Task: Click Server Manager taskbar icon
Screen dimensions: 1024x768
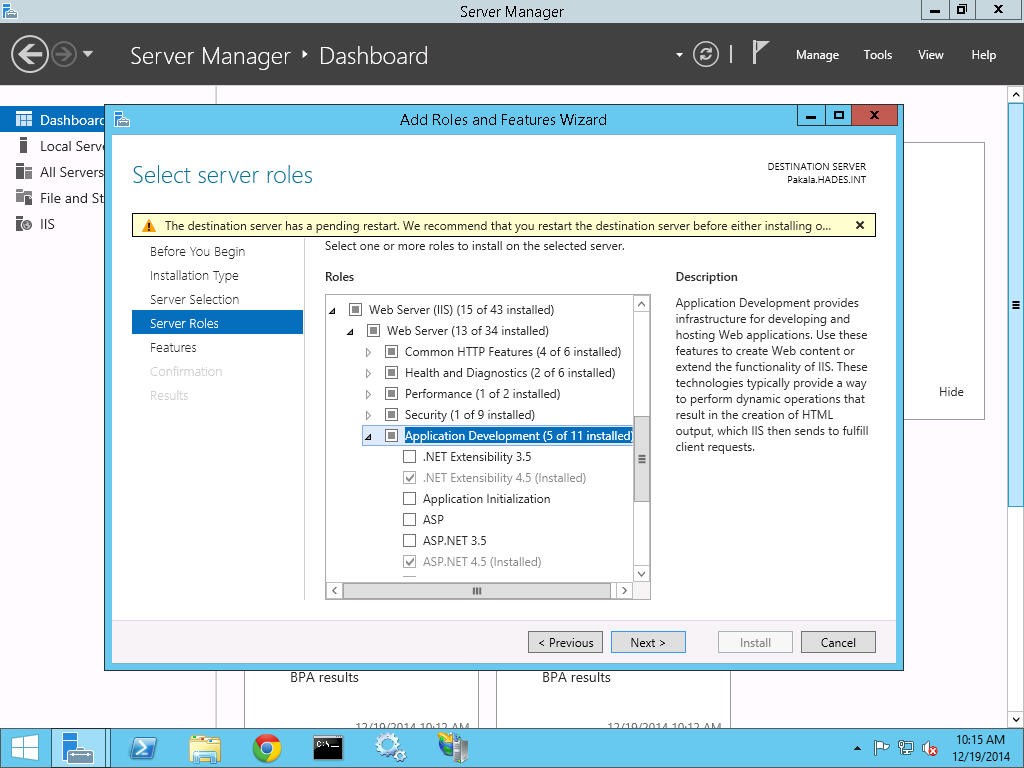Action: (x=78, y=748)
